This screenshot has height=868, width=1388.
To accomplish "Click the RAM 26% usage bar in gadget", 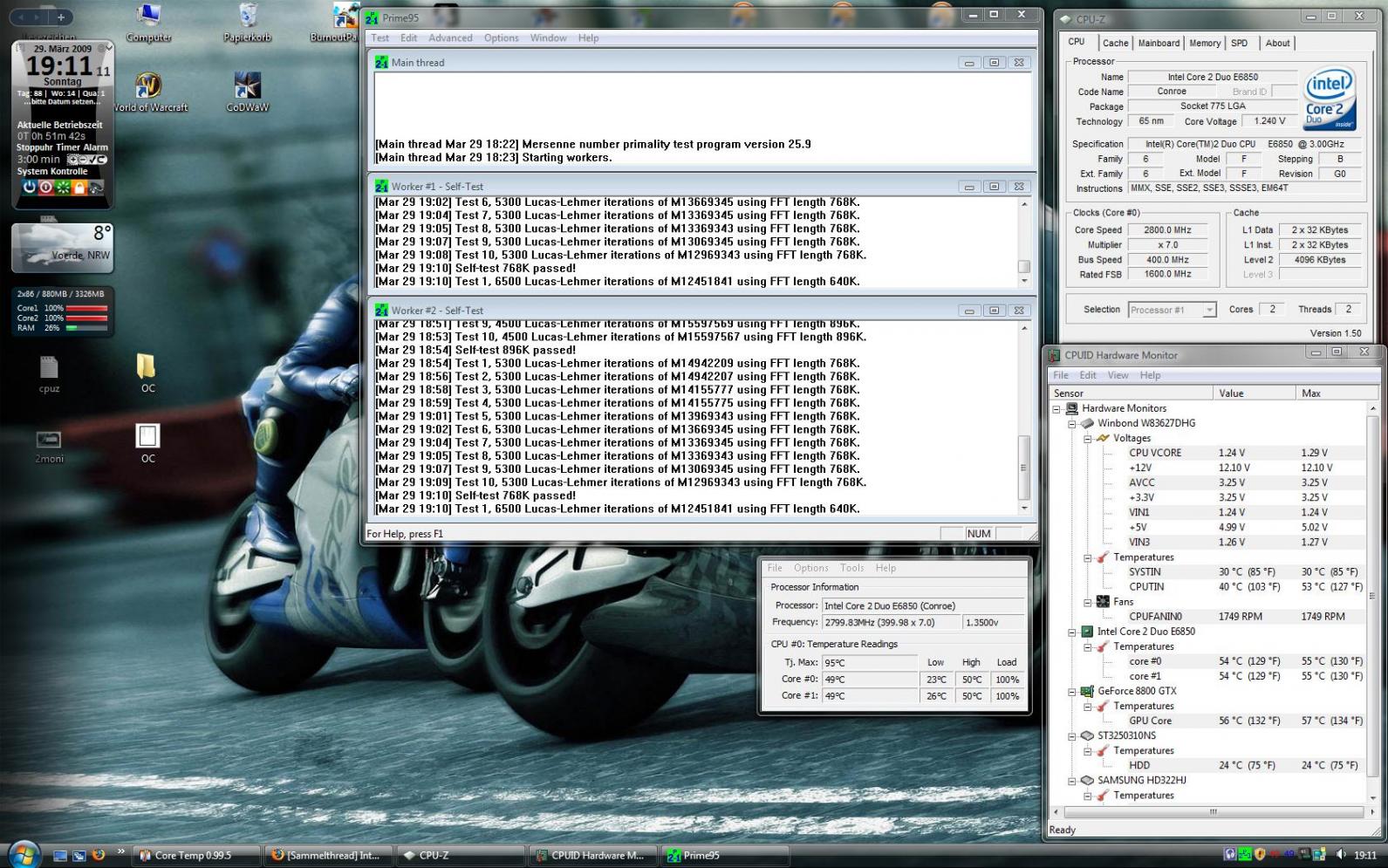I will (86, 328).
